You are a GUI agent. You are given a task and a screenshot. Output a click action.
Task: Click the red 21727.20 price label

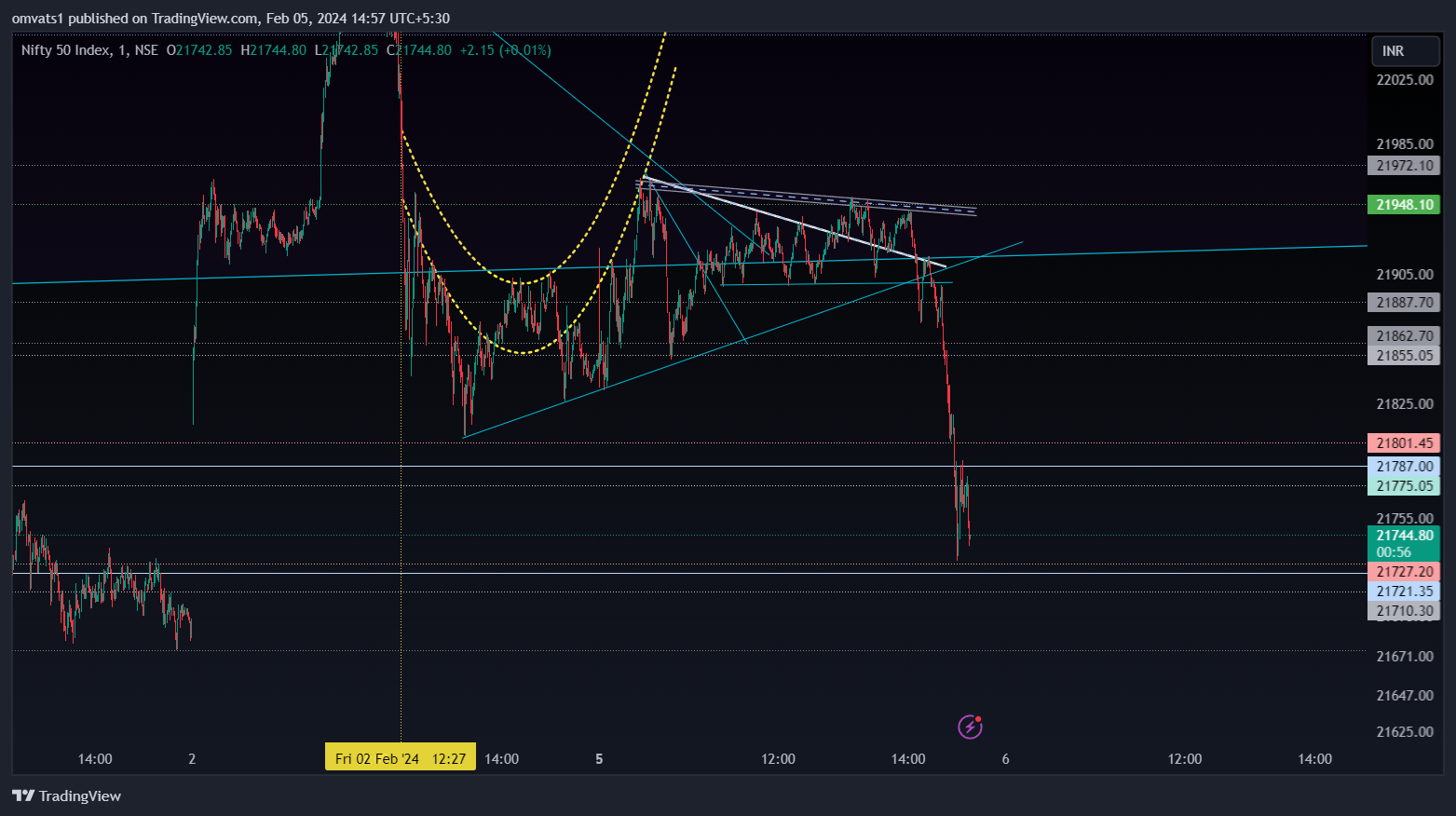tap(1404, 572)
